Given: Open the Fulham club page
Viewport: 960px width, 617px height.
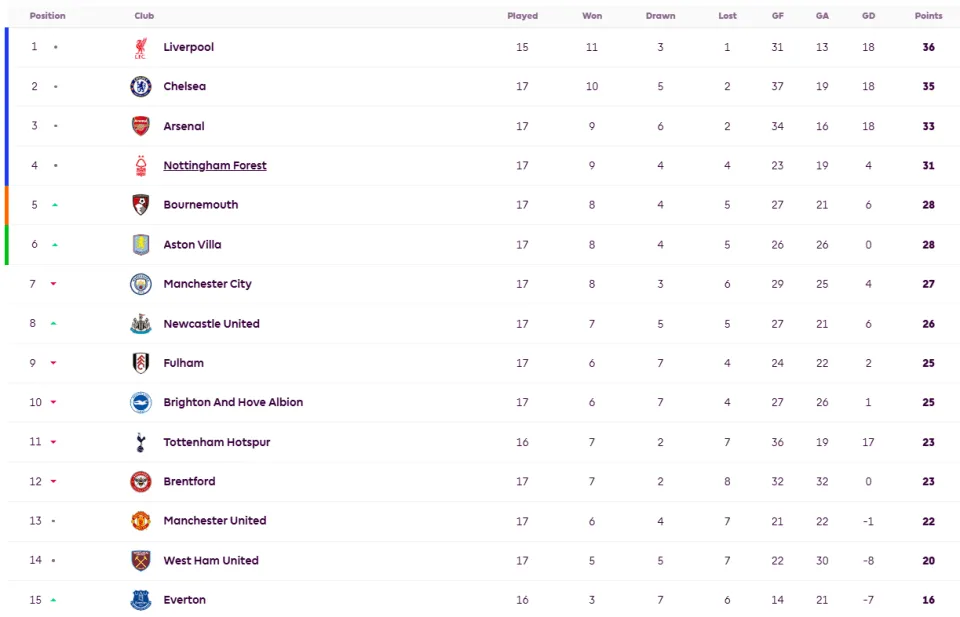Looking at the screenshot, I should 184,363.
